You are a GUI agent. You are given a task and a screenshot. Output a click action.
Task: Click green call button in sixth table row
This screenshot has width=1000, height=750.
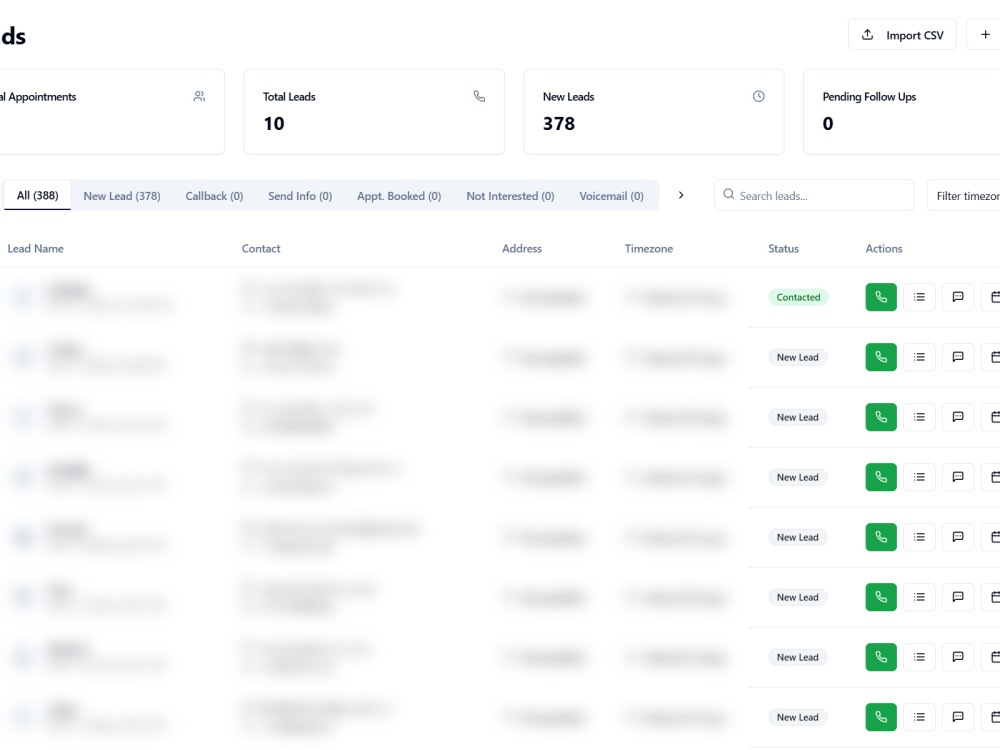click(881, 597)
